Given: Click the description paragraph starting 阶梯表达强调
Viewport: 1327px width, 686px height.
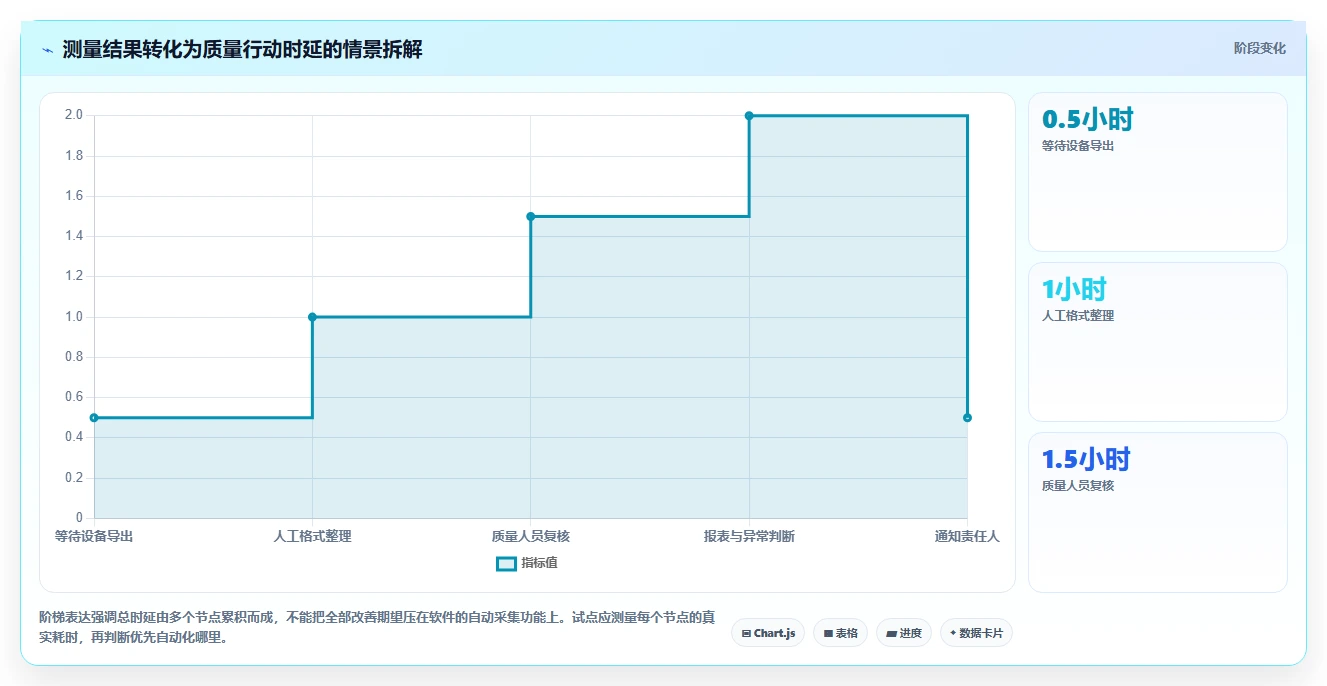Looking at the screenshot, I should (x=377, y=628).
